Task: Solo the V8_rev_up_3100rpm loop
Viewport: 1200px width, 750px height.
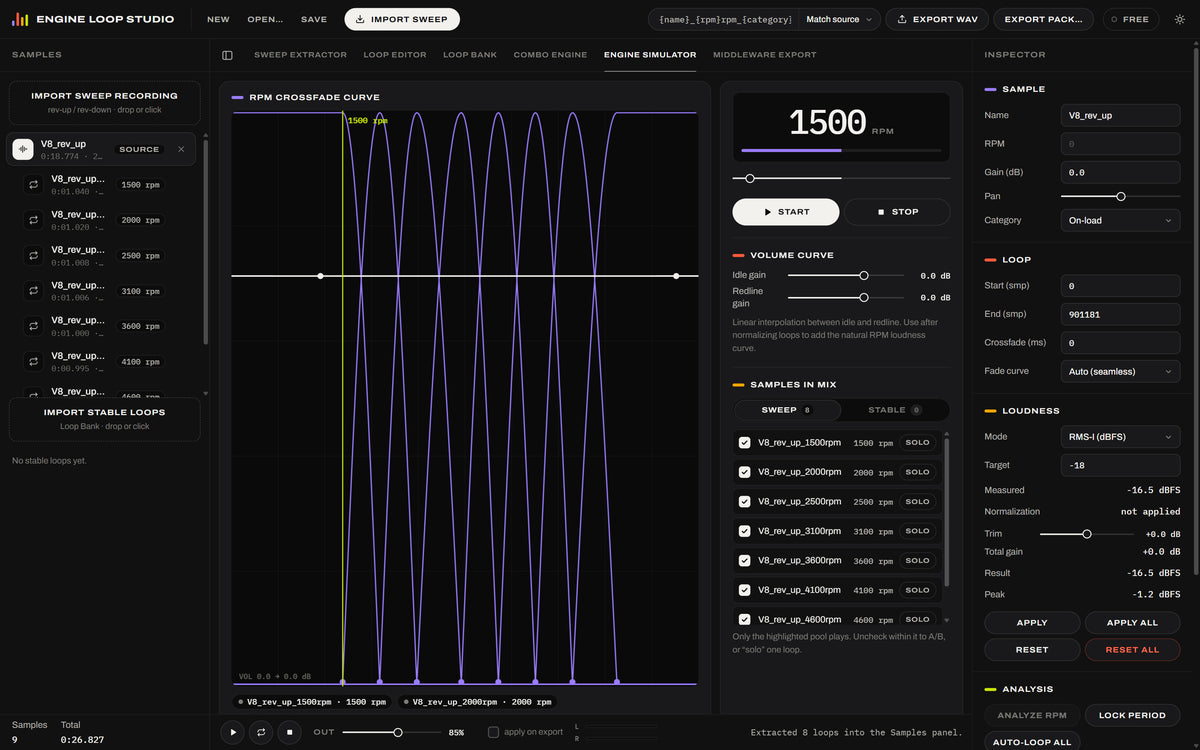Action: click(x=917, y=531)
